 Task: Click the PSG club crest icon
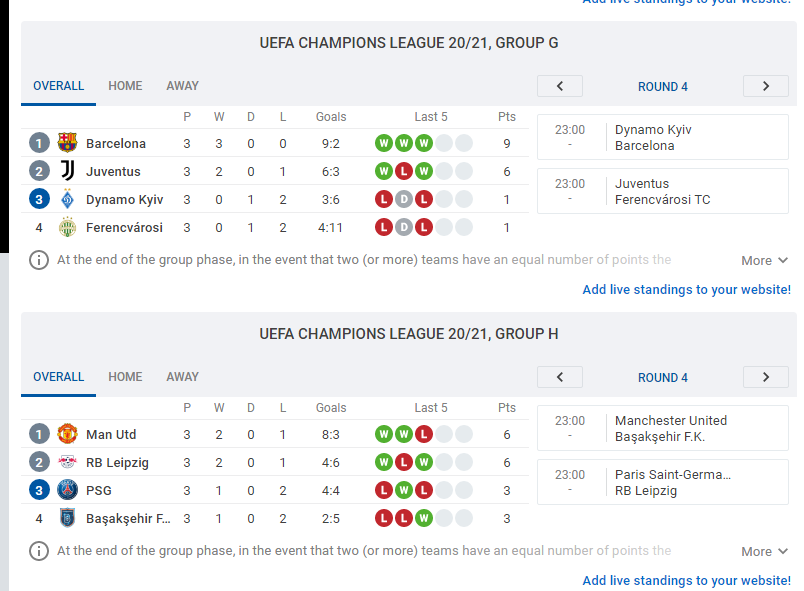(x=67, y=490)
